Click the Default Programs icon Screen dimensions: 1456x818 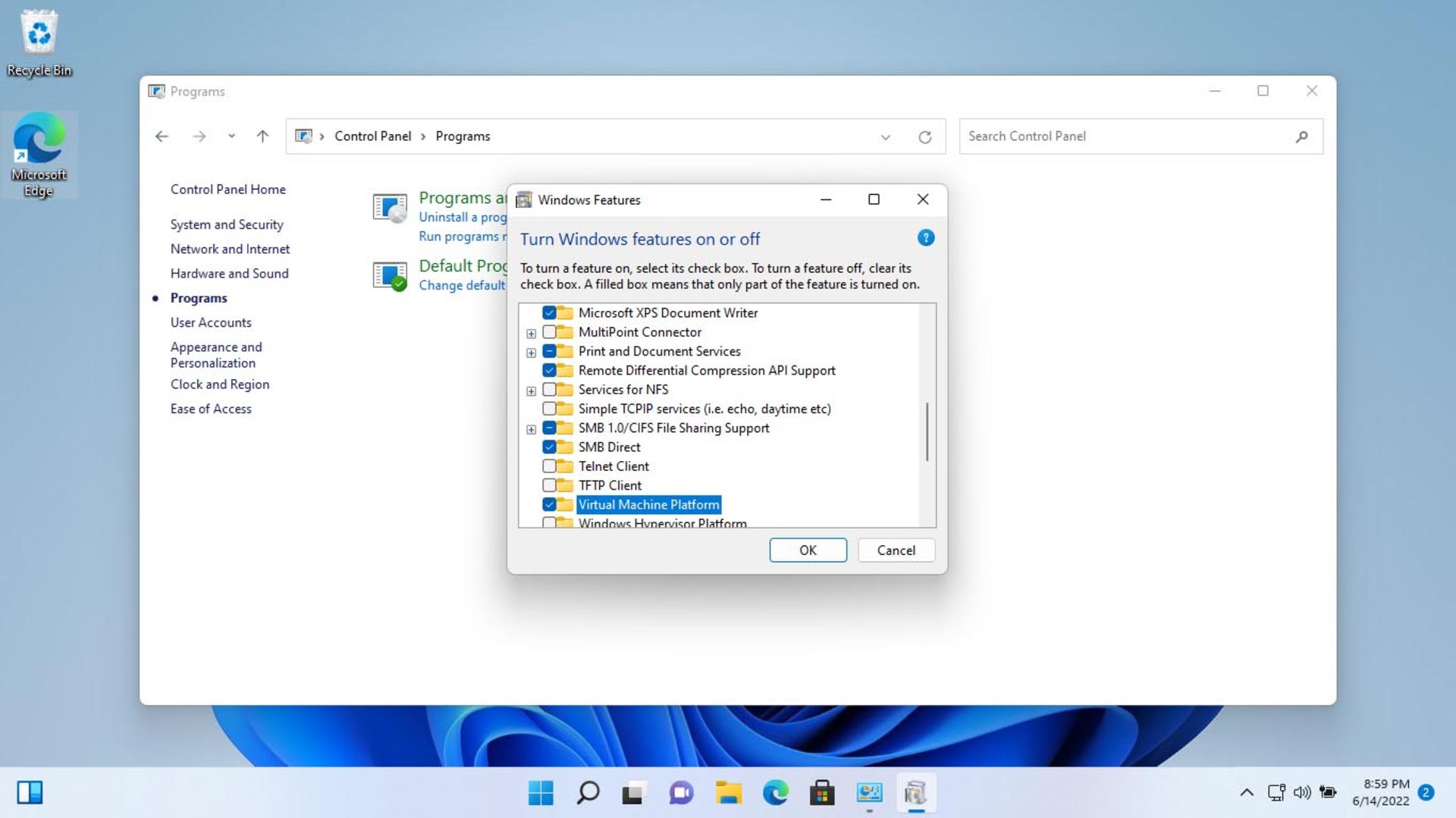(390, 276)
